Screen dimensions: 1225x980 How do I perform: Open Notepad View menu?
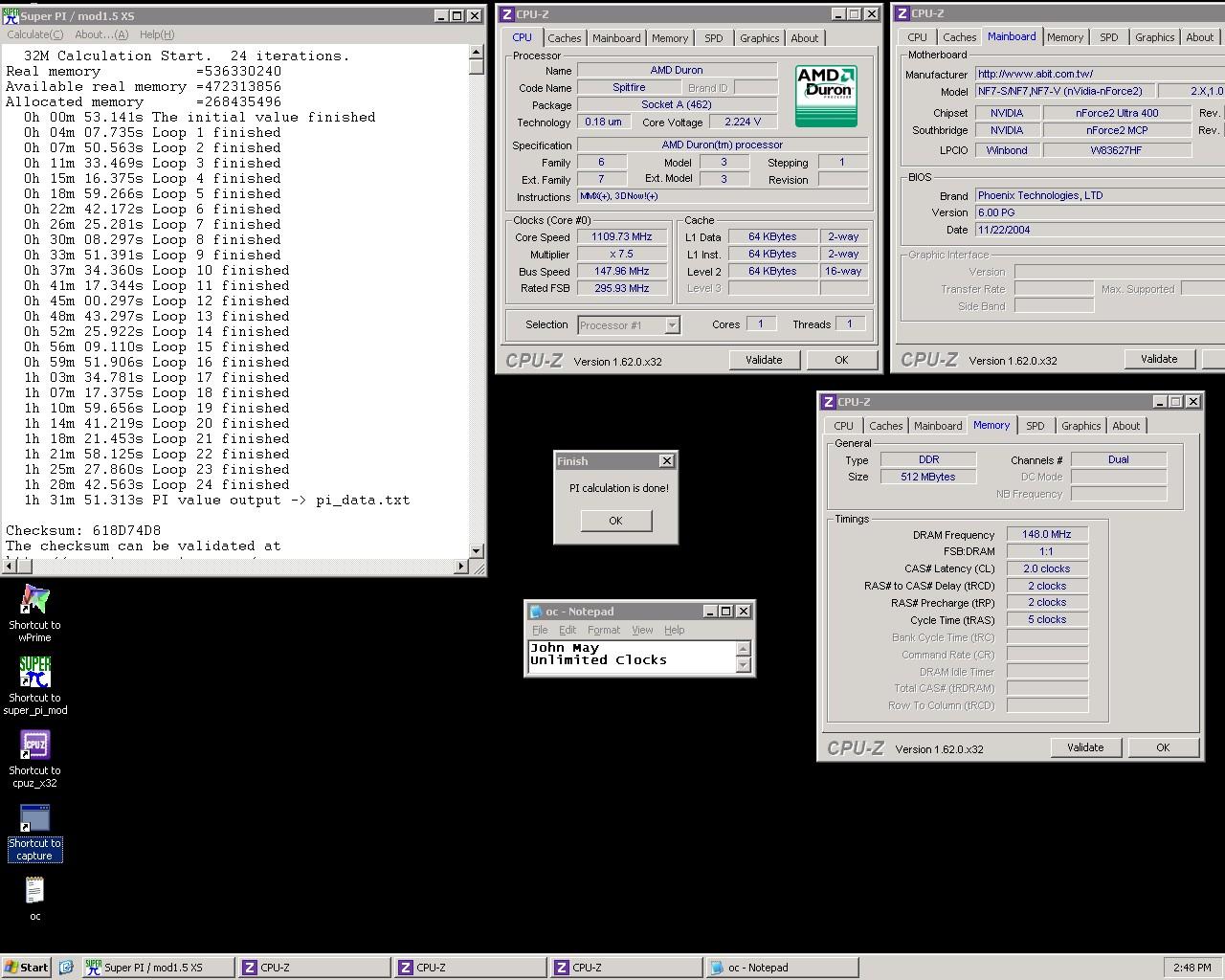pos(642,630)
